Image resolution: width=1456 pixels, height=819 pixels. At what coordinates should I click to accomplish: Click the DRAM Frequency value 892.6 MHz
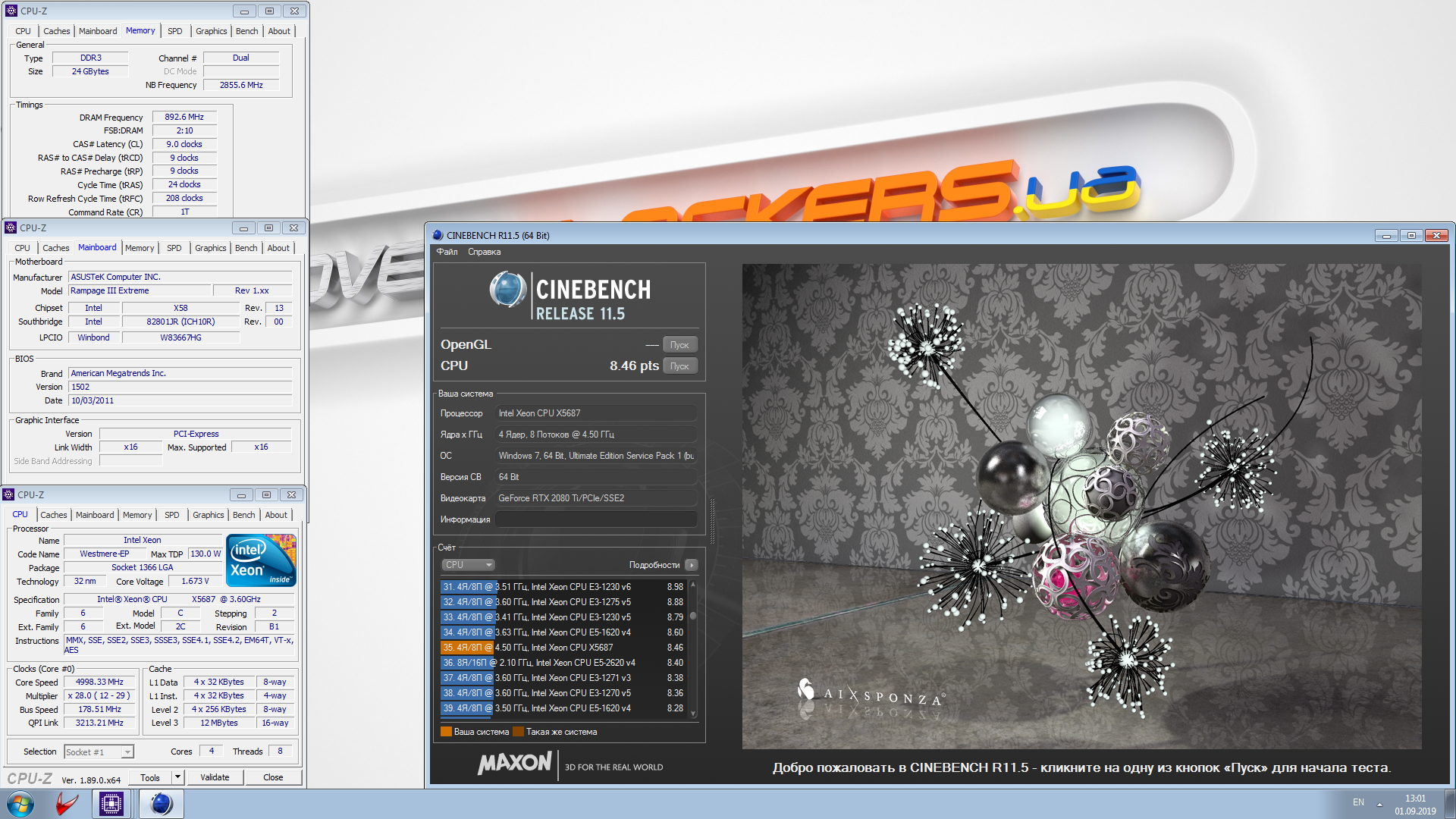coord(184,117)
